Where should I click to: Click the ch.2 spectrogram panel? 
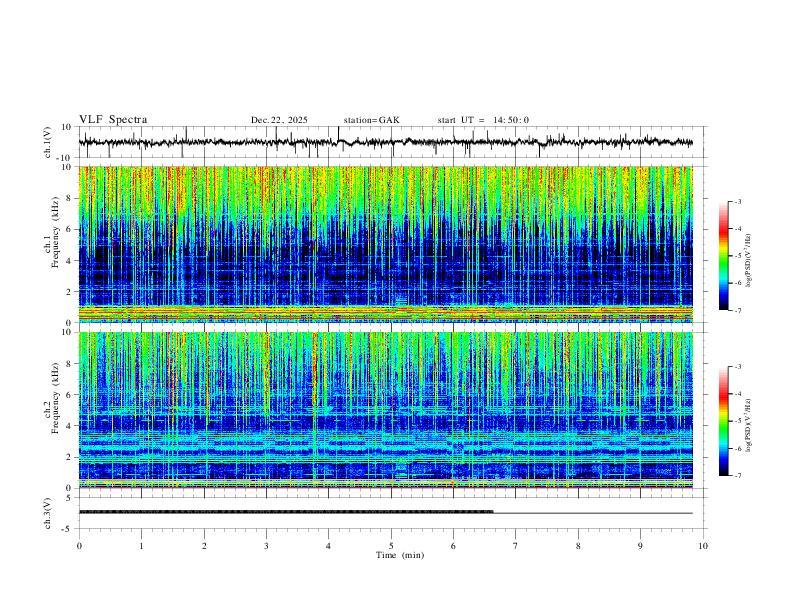385,410
